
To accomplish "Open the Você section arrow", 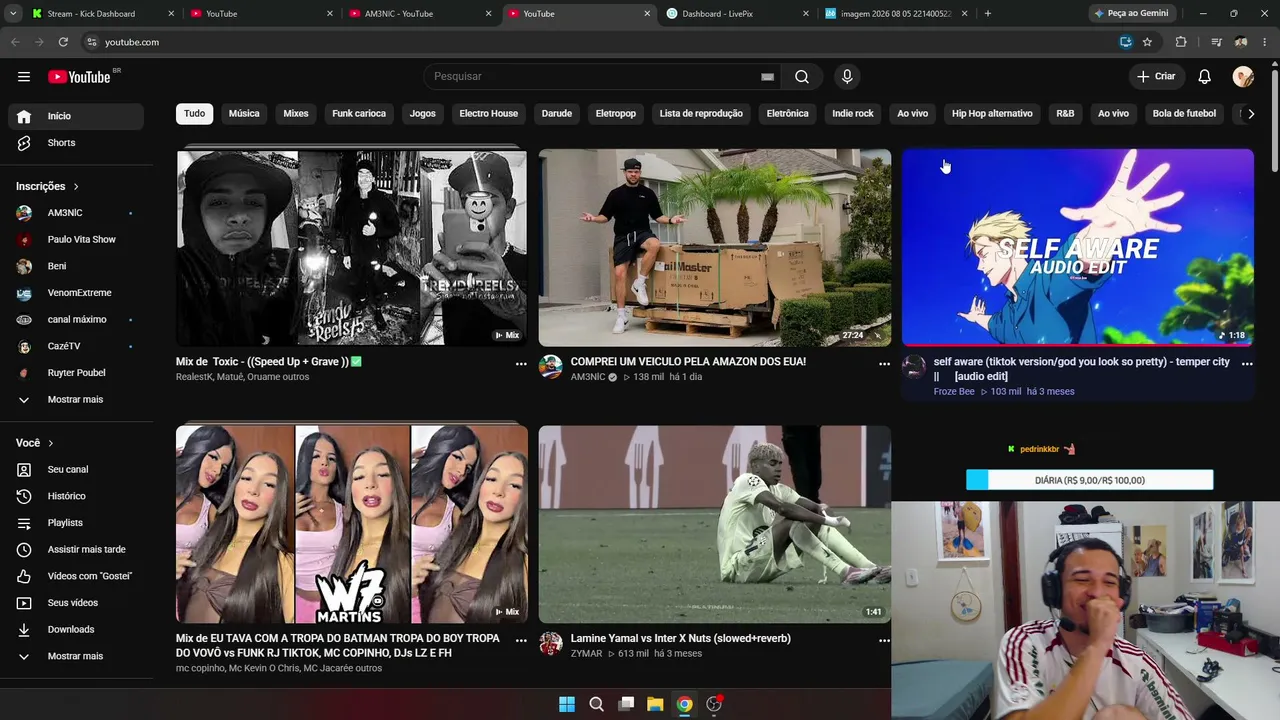I will point(50,443).
